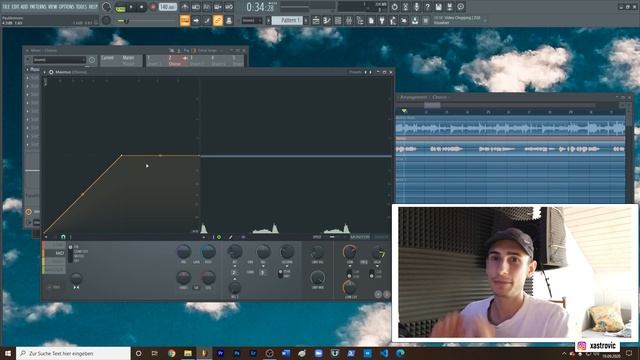
Task: Click the loop recording icon
Action: (229, 7)
